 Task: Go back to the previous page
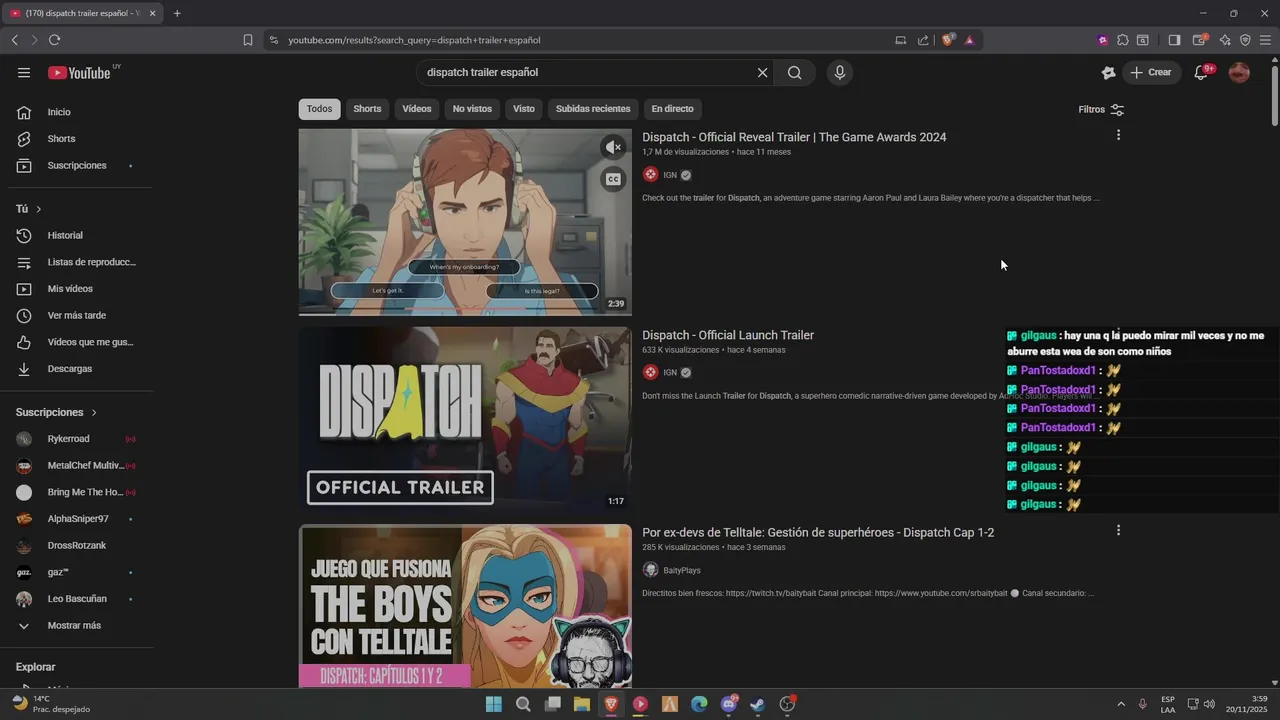pyautogui.click(x=14, y=40)
